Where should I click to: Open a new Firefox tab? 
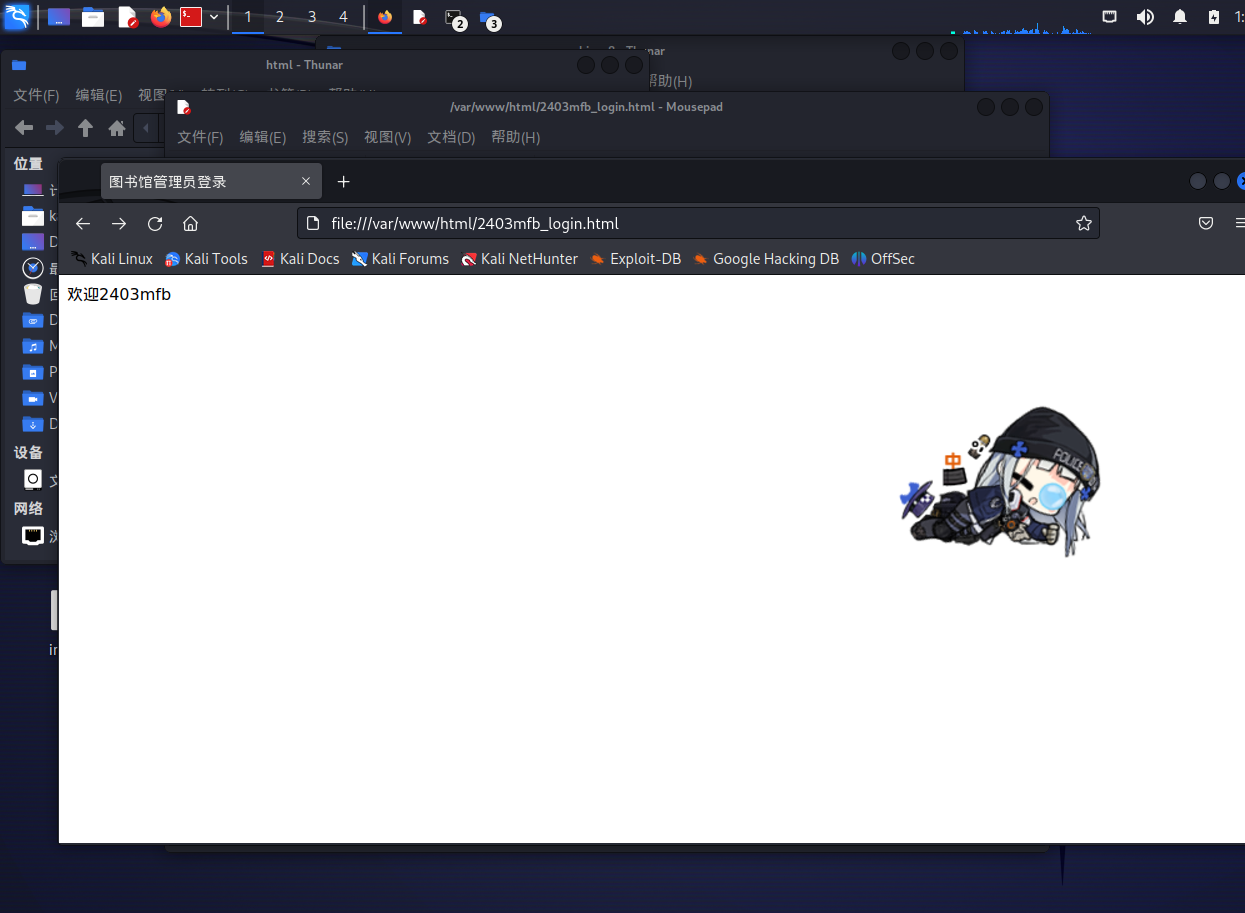[x=343, y=181]
